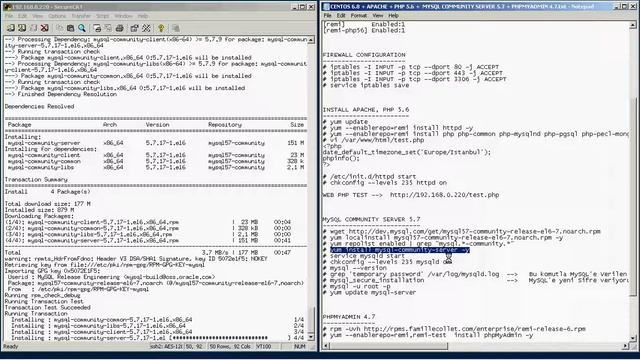
Task: Click 'yum update mysql-server' line in Notepad
Action: [373, 293]
